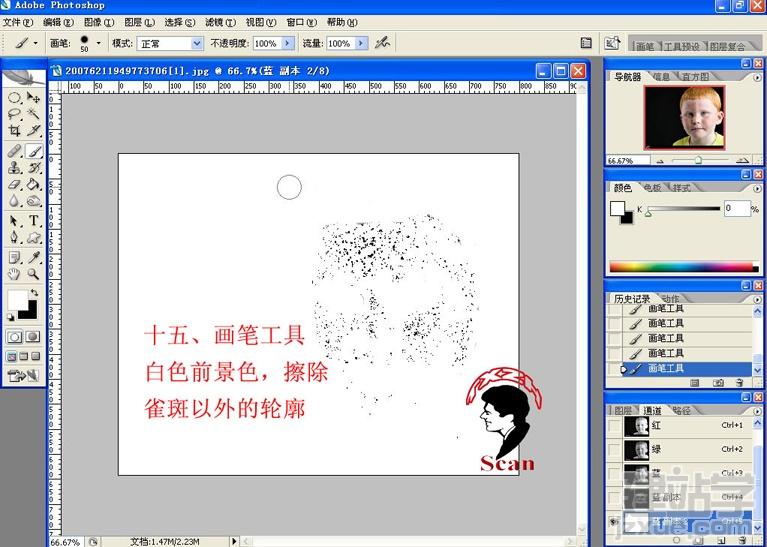
Task: Select the Notes tool
Action: point(14,257)
